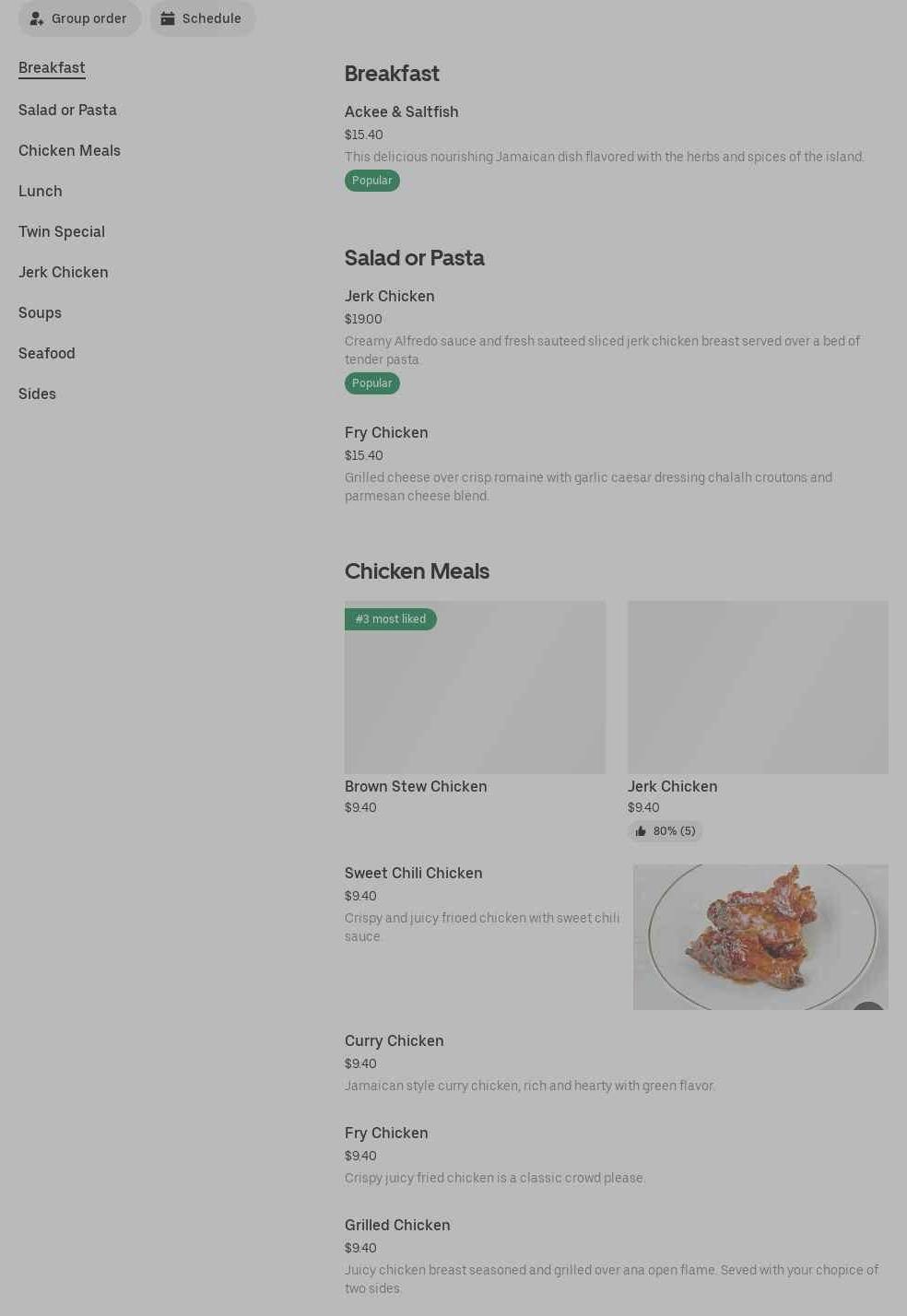Screen dimensions: 907x1316
Task: Open the Ackee & Saltfish item
Action: (401, 112)
